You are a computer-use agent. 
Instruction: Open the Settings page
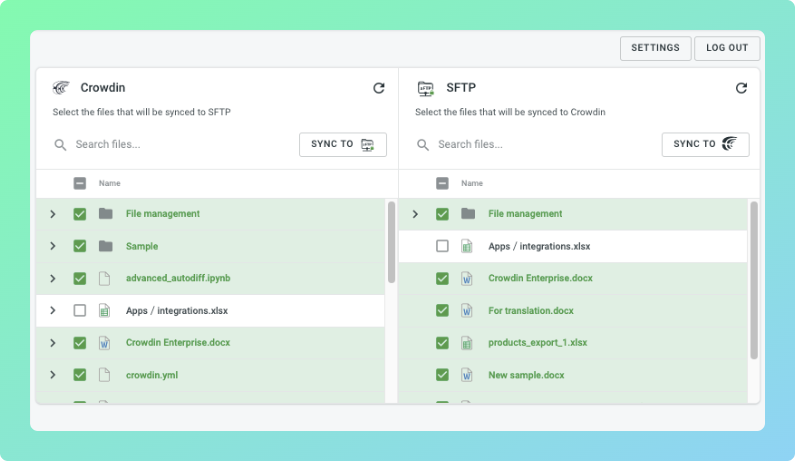tap(655, 48)
